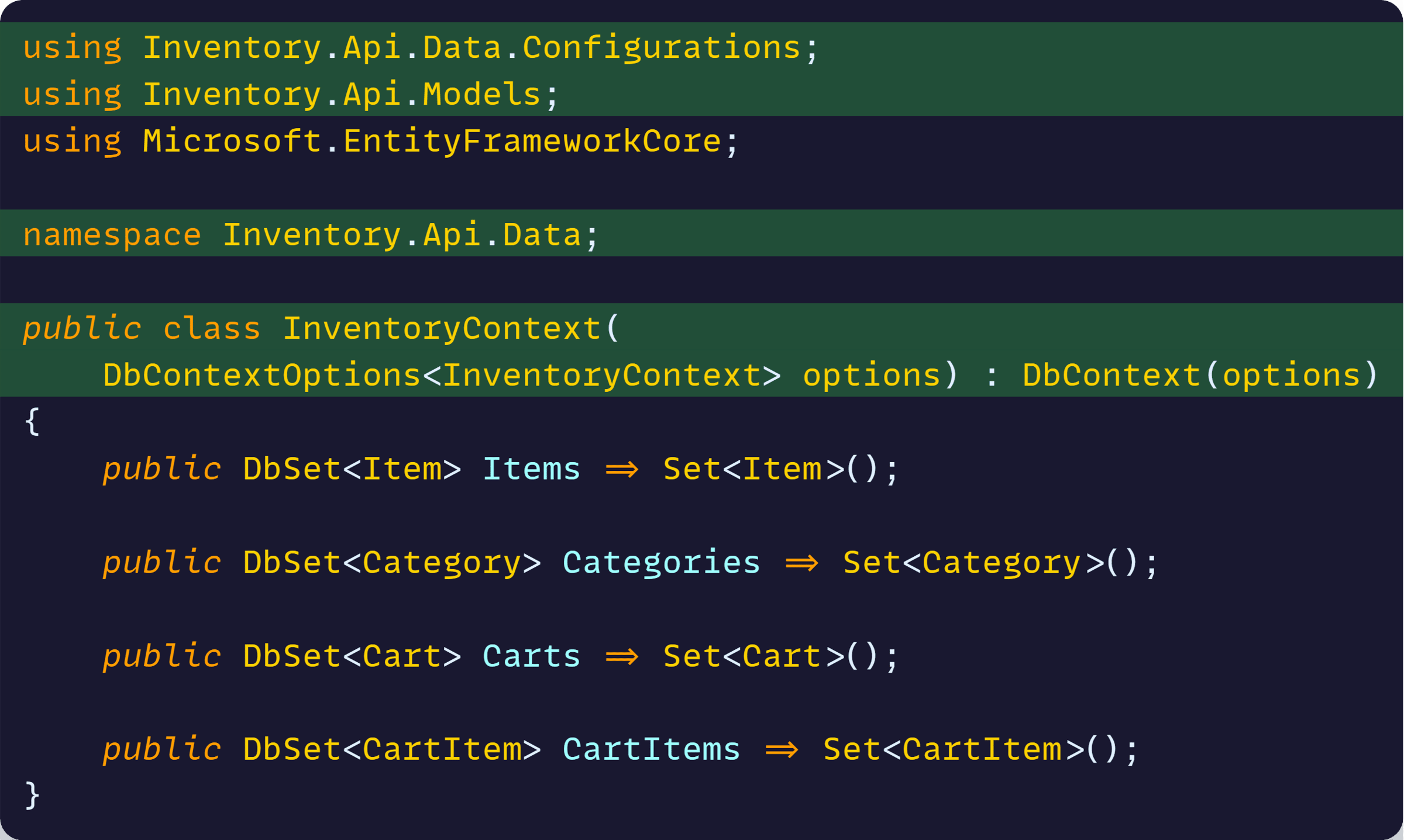Select the Inventory.Api.Data.Configurations text
Image resolution: width=1404 pixels, height=840 pixels.
pos(472,48)
